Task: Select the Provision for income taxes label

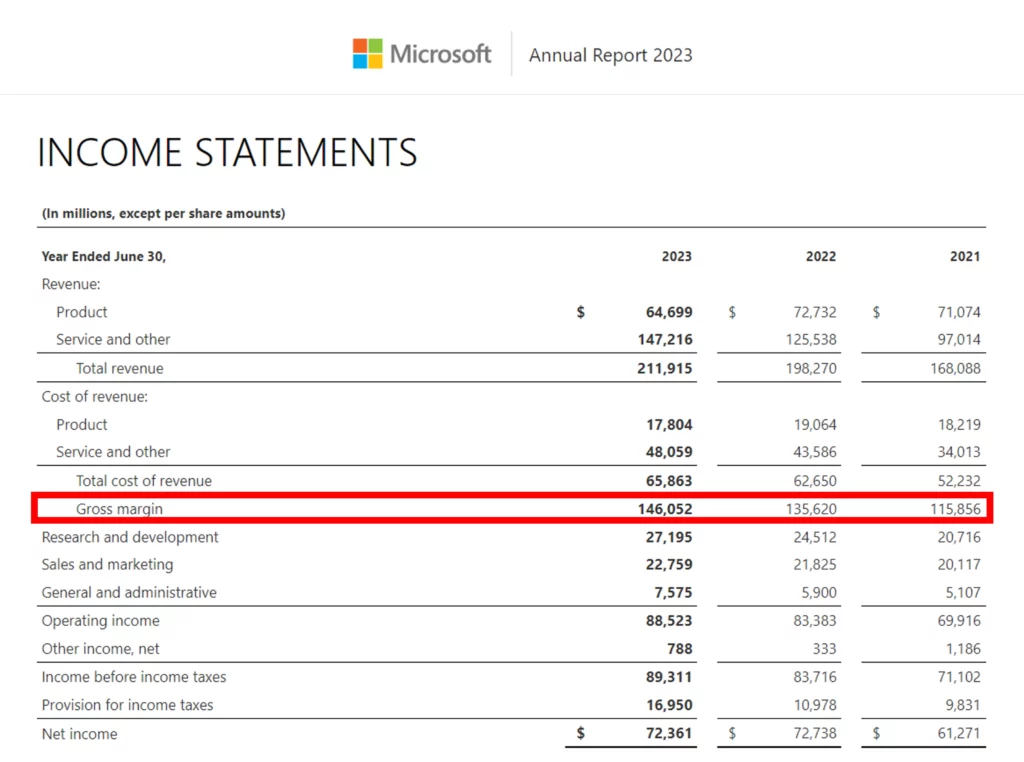Action: (x=127, y=705)
